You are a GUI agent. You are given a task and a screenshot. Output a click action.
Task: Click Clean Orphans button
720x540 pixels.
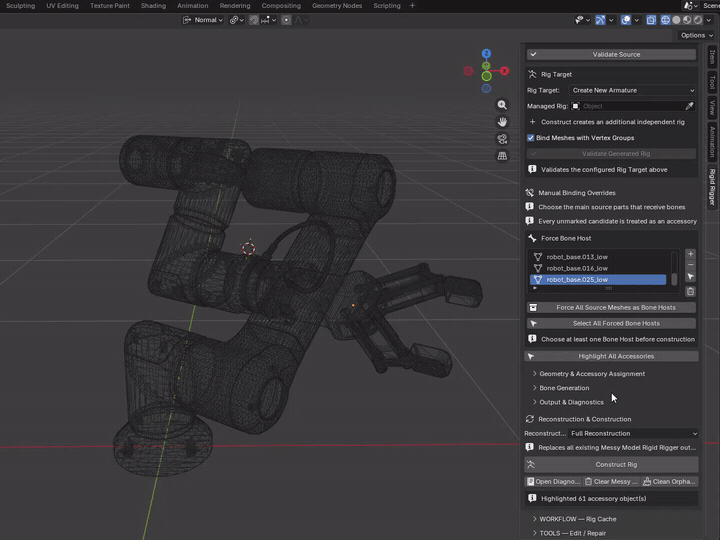point(669,482)
